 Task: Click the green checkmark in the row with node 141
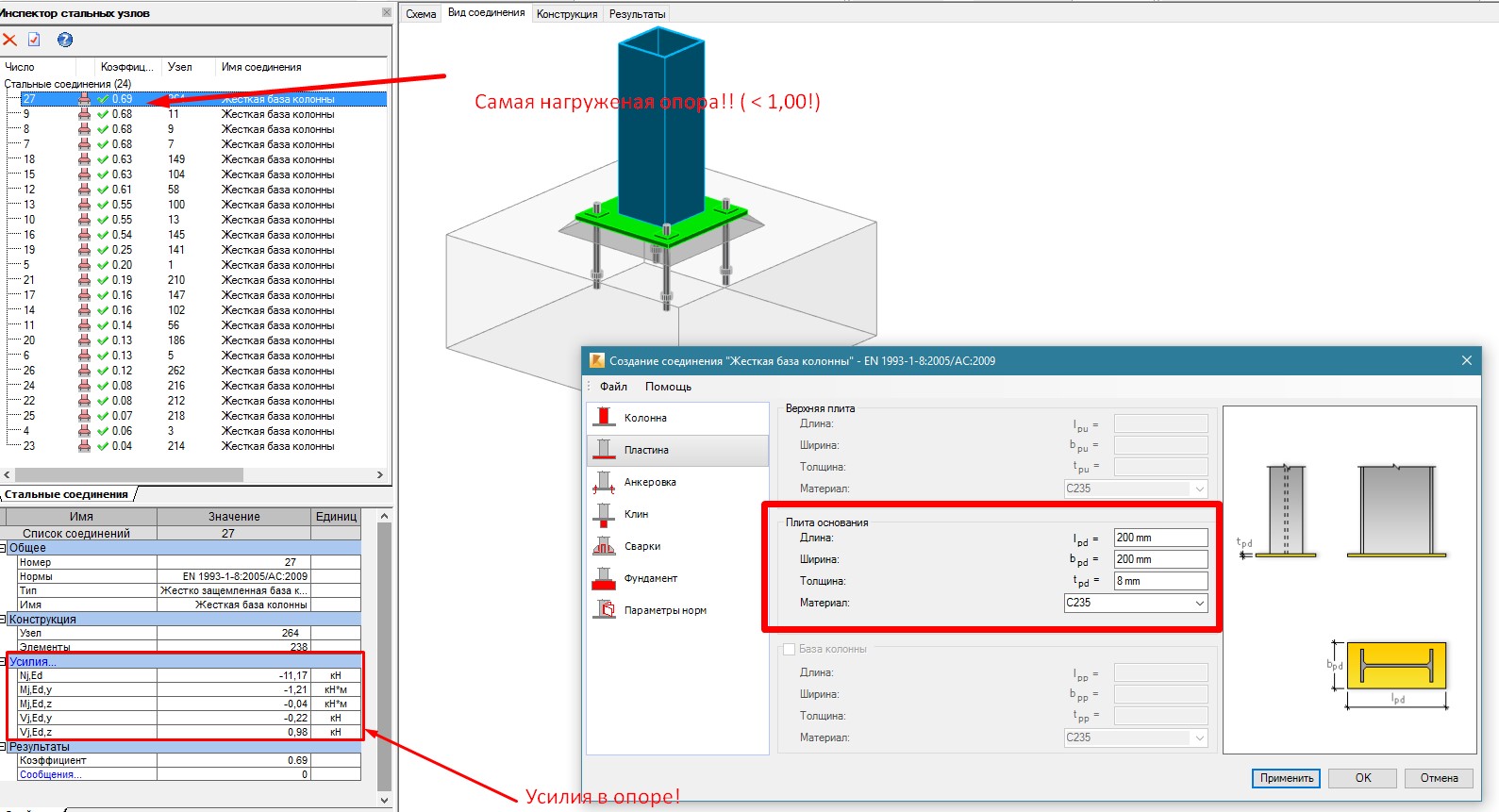[103, 250]
